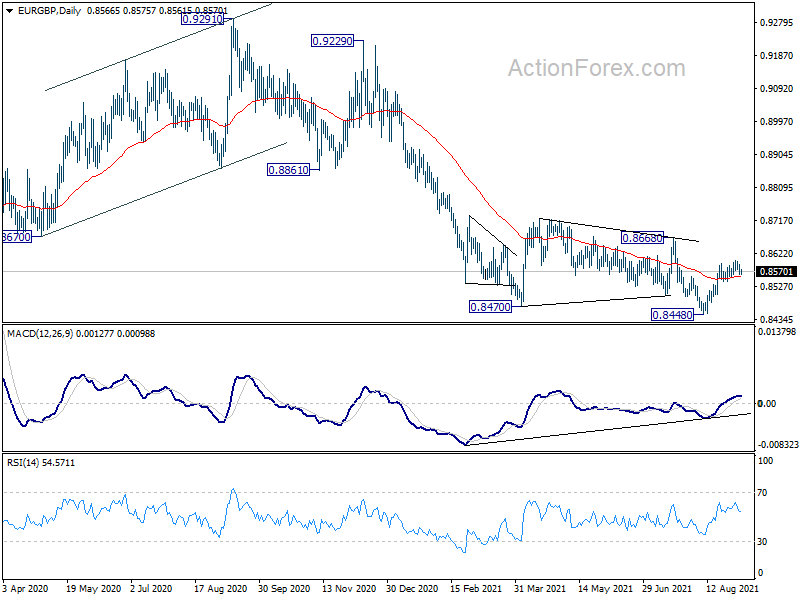Click the 0.88610 price label

click(x=288, y=170)
